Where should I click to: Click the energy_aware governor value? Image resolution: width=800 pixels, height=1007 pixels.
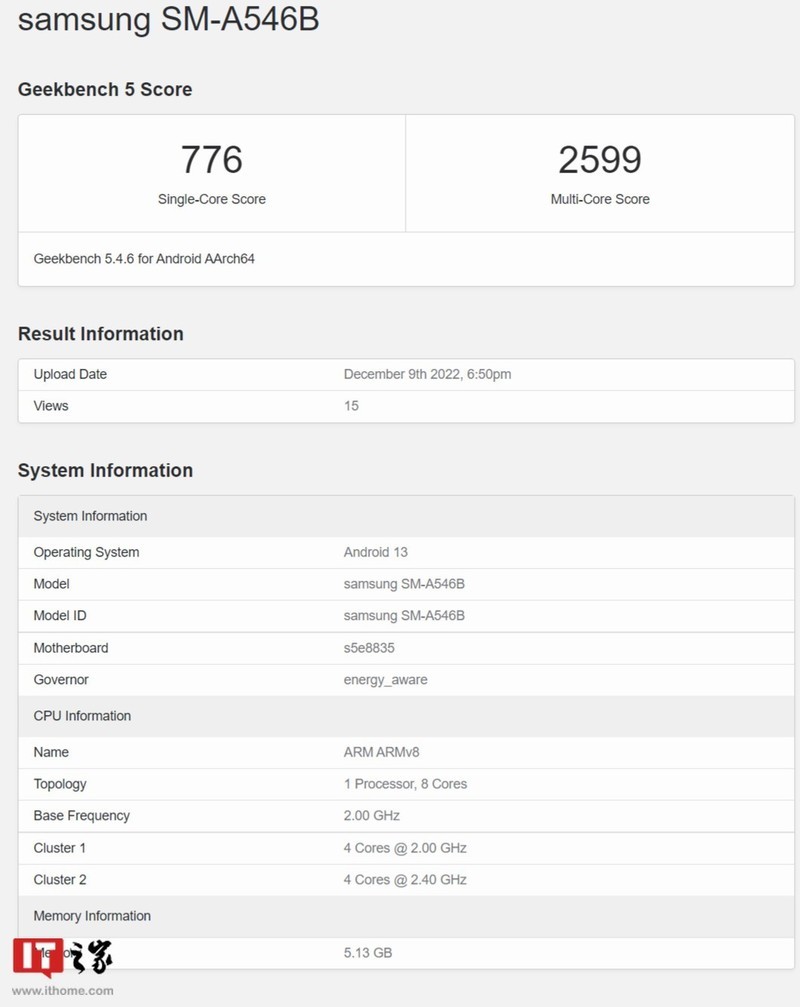(385, 680)
